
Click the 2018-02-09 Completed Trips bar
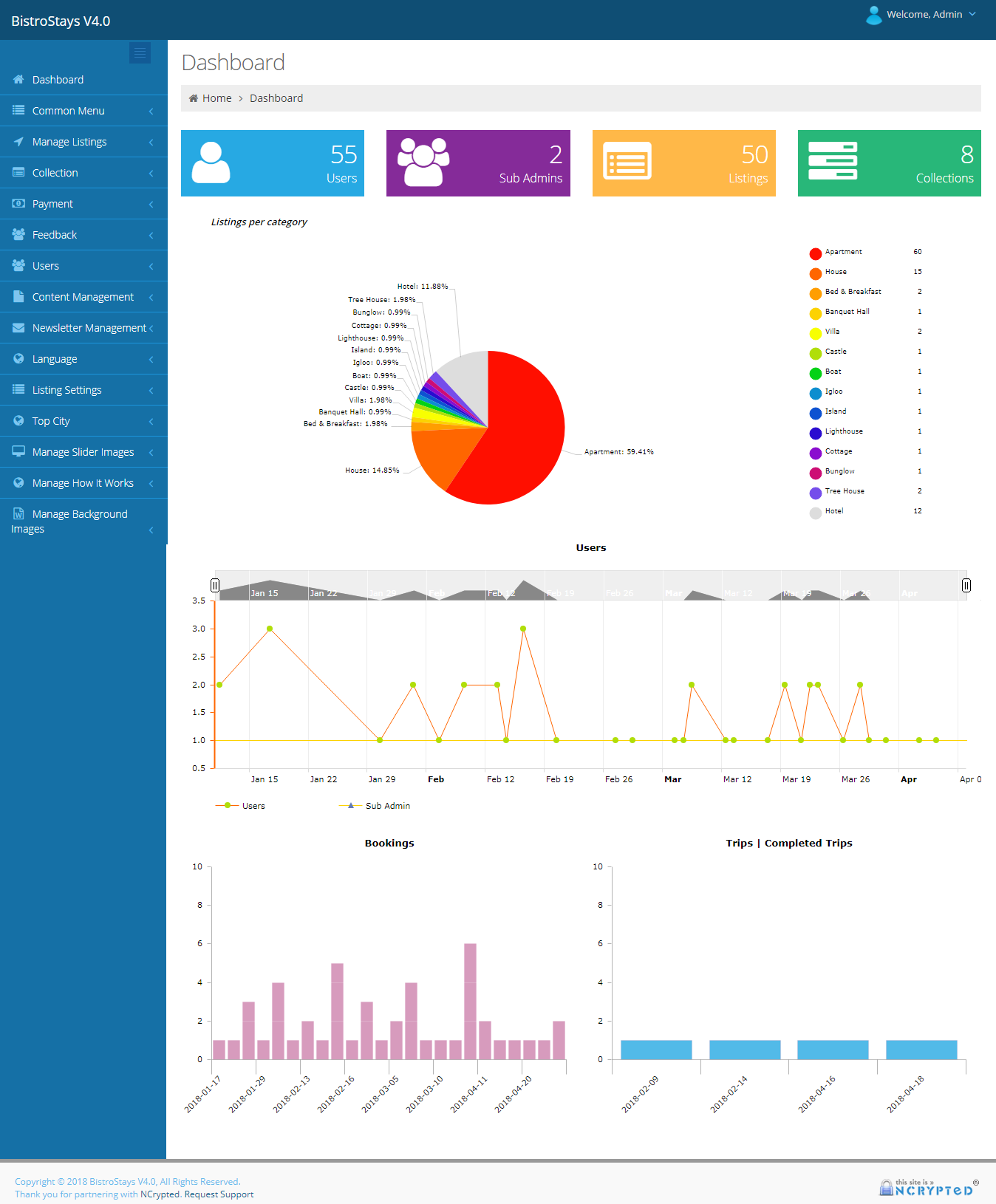point(656,1050)
